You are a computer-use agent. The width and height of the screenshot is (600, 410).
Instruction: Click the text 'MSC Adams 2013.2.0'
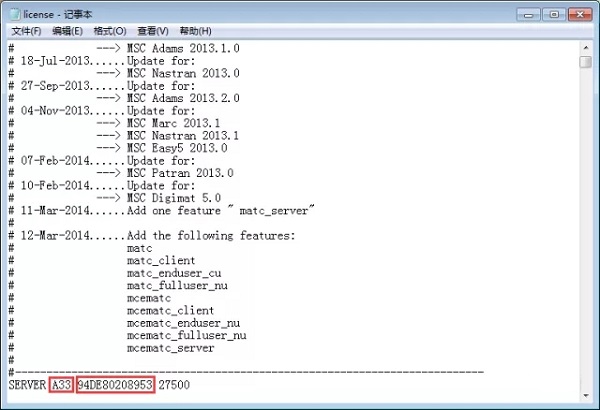point(183,98)
